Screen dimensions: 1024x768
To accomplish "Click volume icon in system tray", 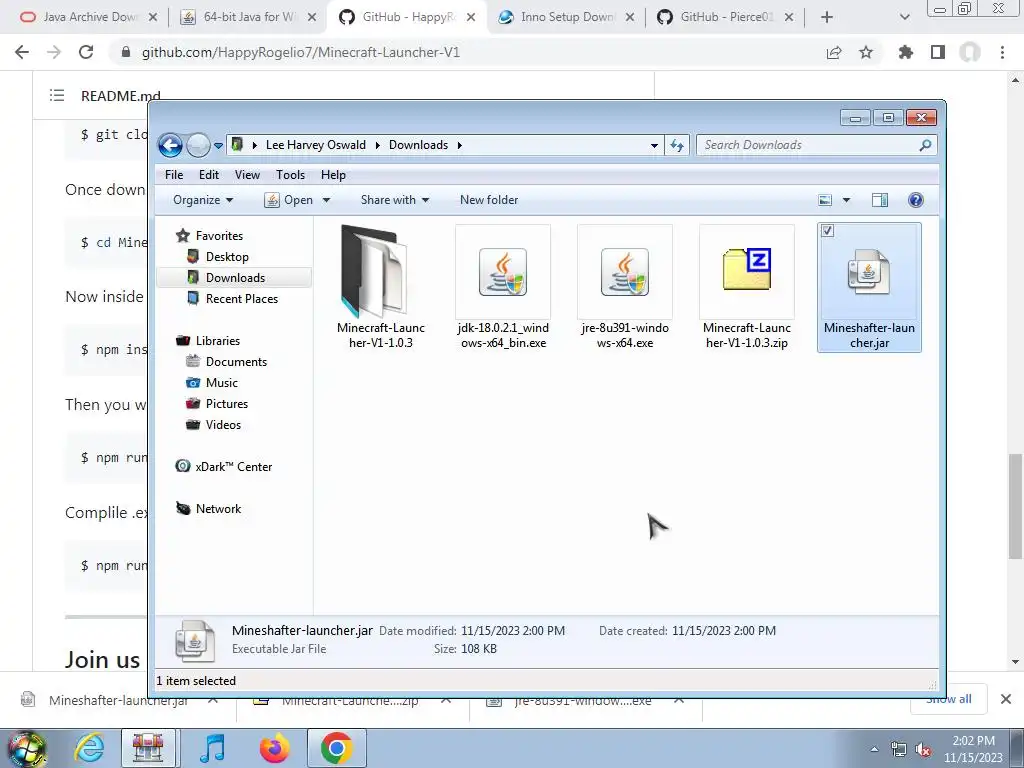I will coord(923,750).
